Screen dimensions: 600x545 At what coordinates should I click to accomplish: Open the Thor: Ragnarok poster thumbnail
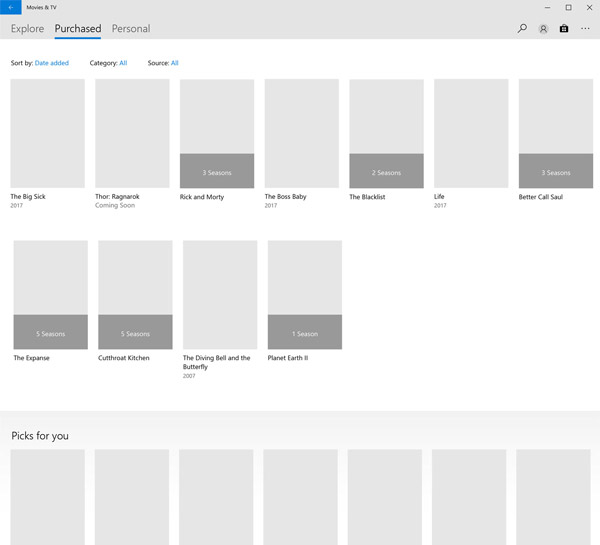click(x=132, y=133)
